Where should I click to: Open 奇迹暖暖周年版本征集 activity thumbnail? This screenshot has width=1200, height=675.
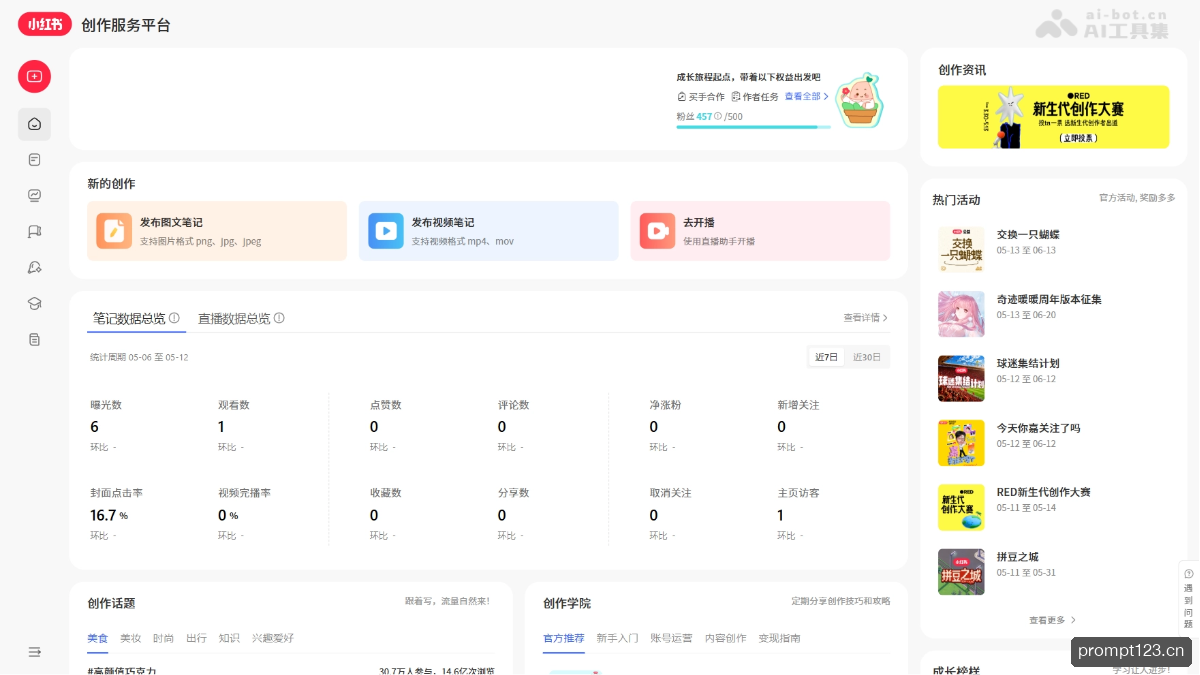coord(961,314)
